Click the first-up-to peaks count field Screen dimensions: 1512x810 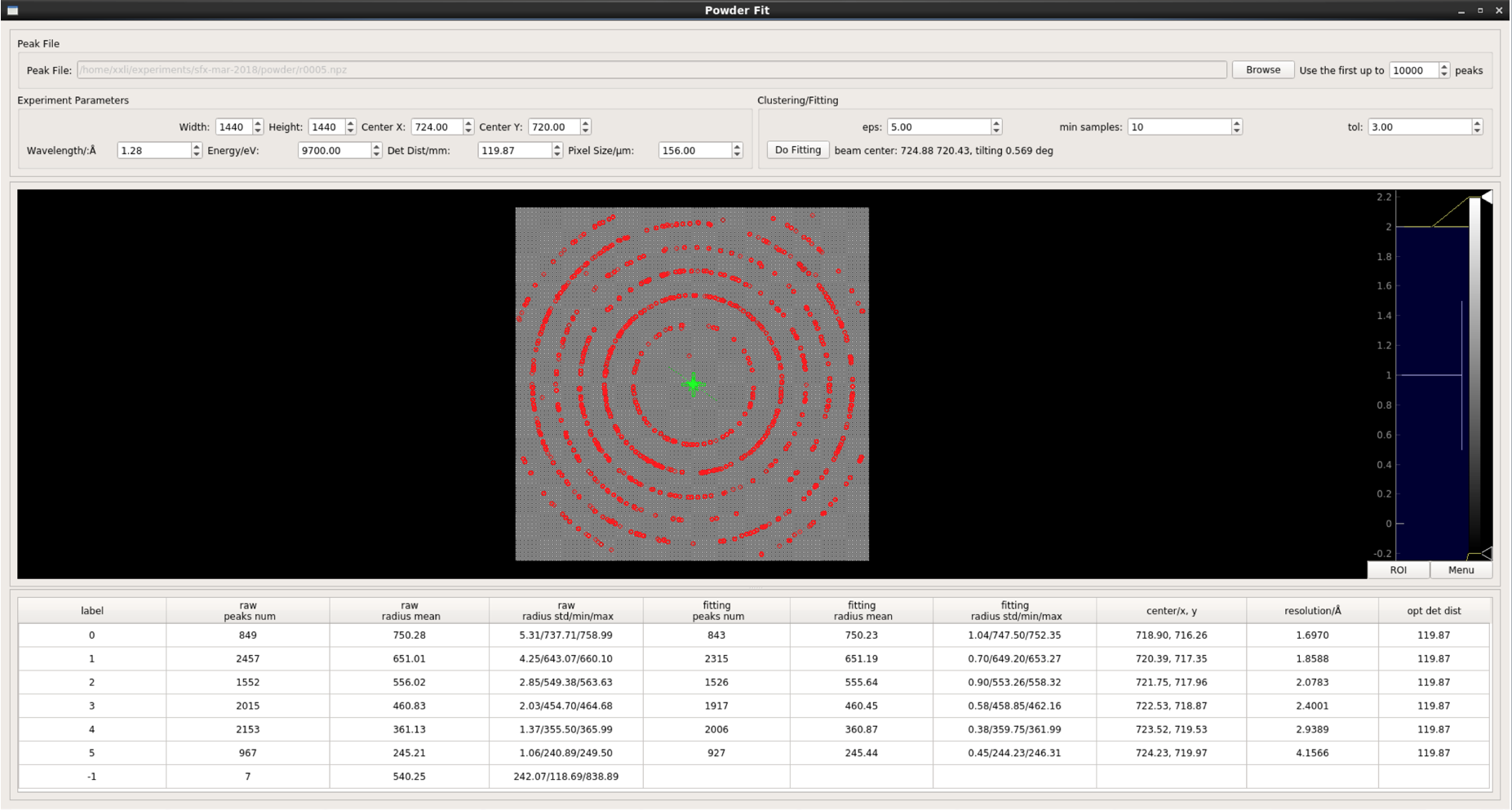click(x=1413, y=70)
